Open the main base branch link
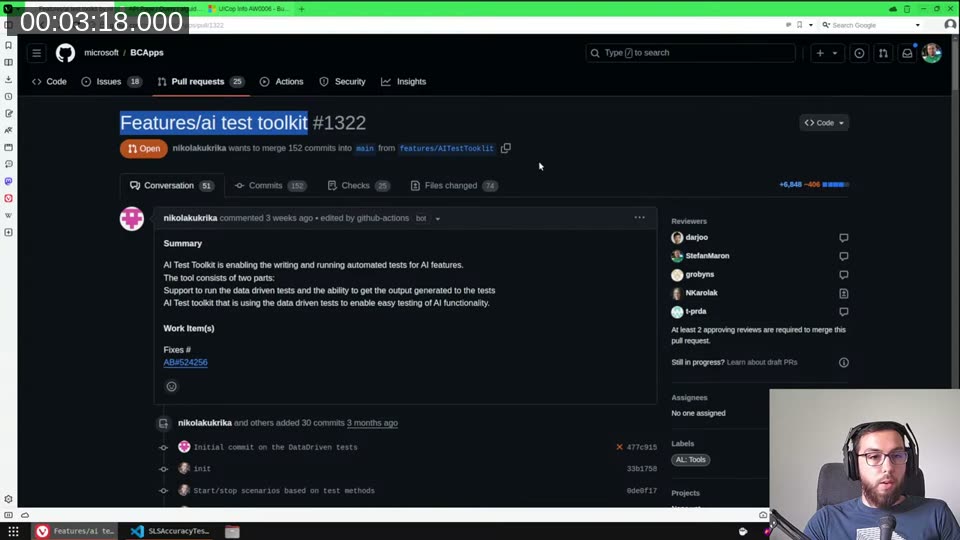960x540 pixels. coord(365,148)
